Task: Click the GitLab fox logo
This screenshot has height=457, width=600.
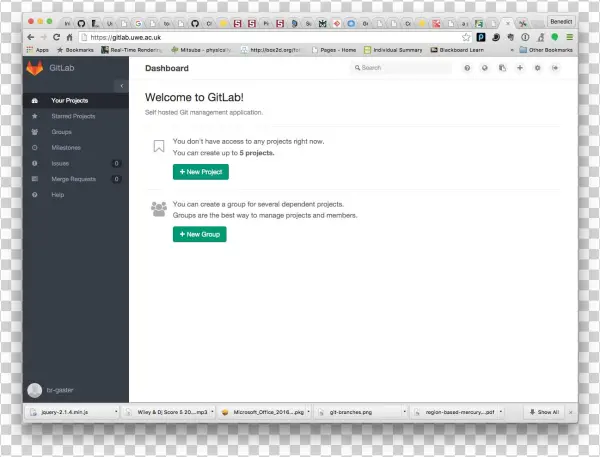Action: pos(34,68)
